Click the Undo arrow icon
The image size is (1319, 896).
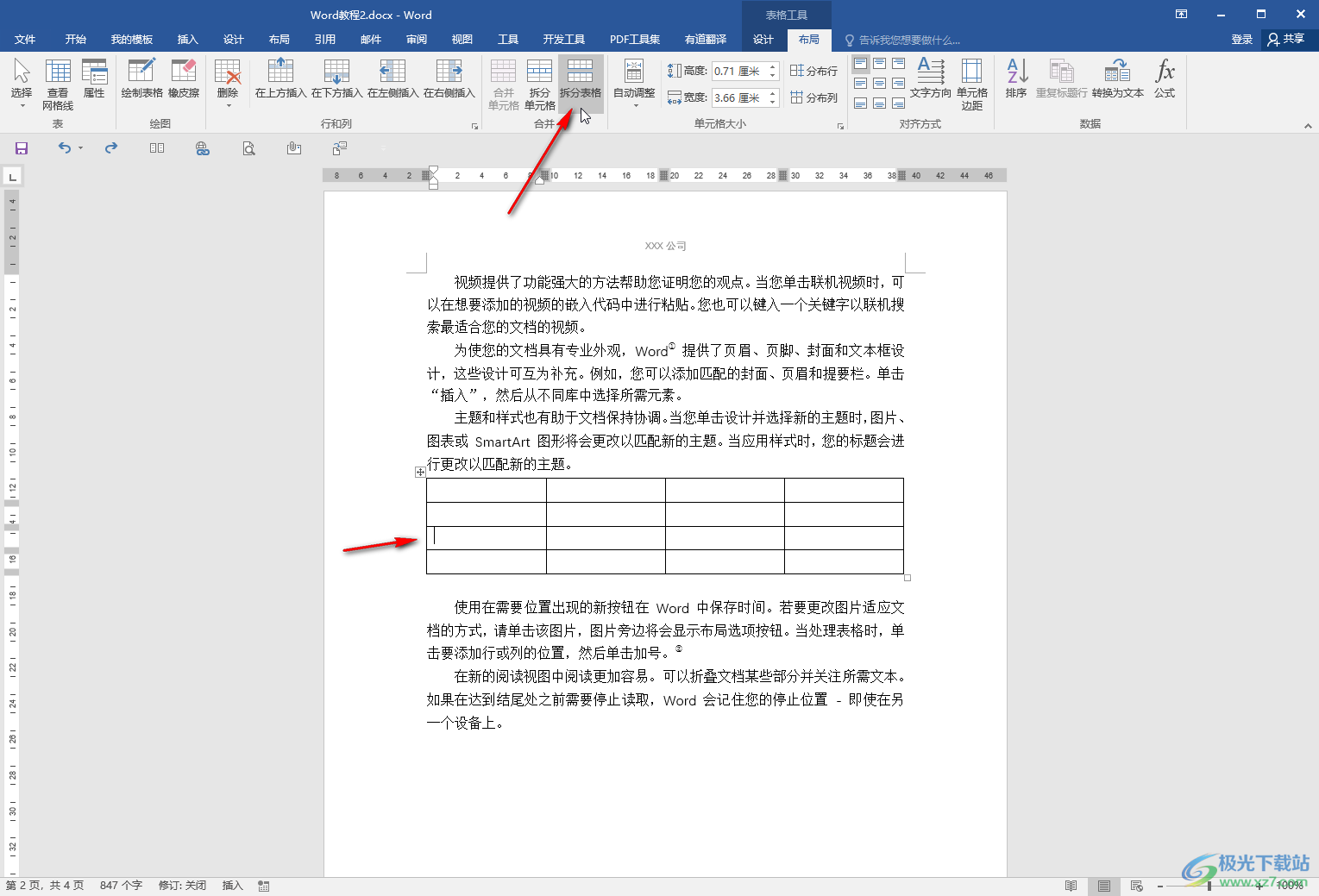point(65,148)
